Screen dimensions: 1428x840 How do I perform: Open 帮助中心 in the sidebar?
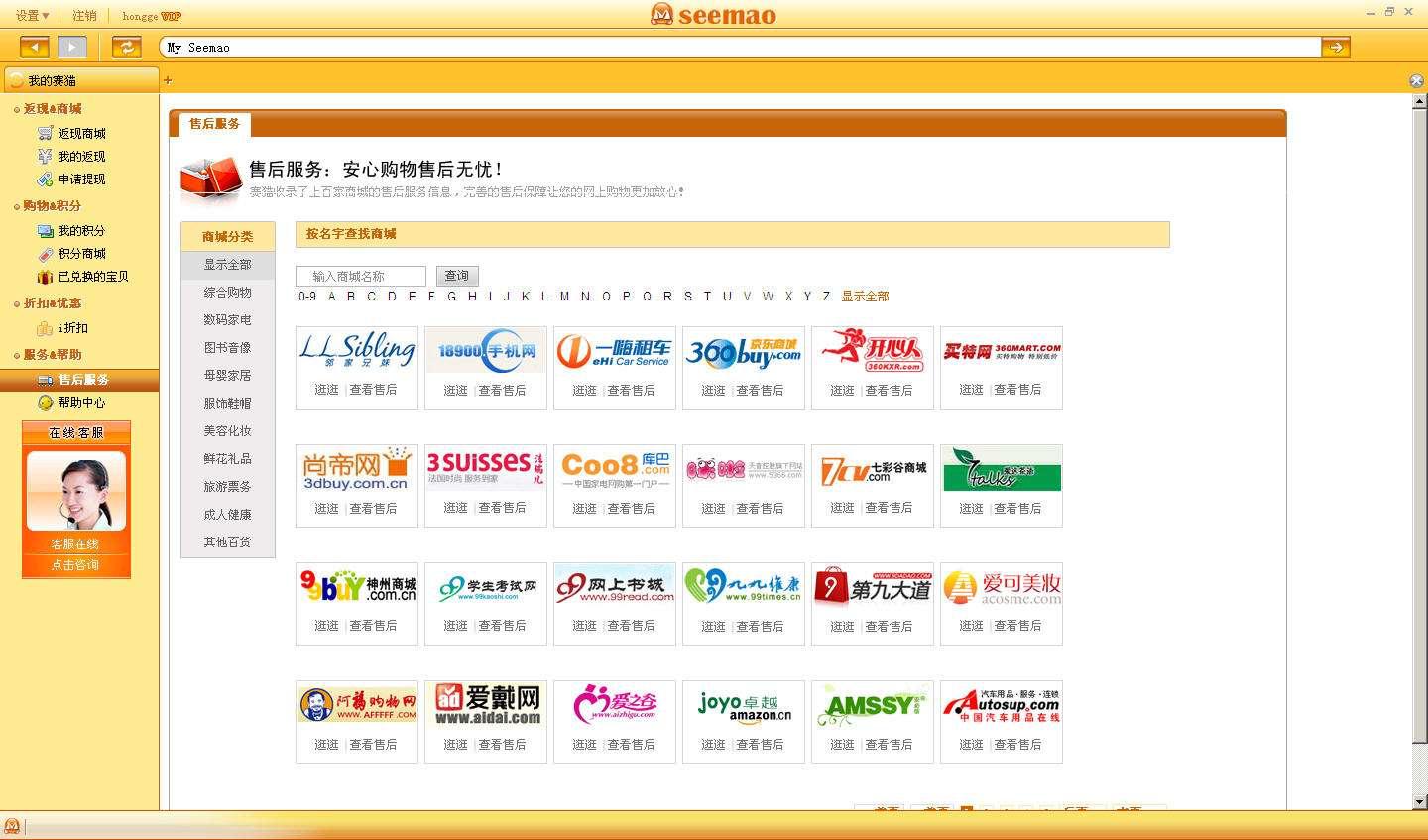coord(80,403)
